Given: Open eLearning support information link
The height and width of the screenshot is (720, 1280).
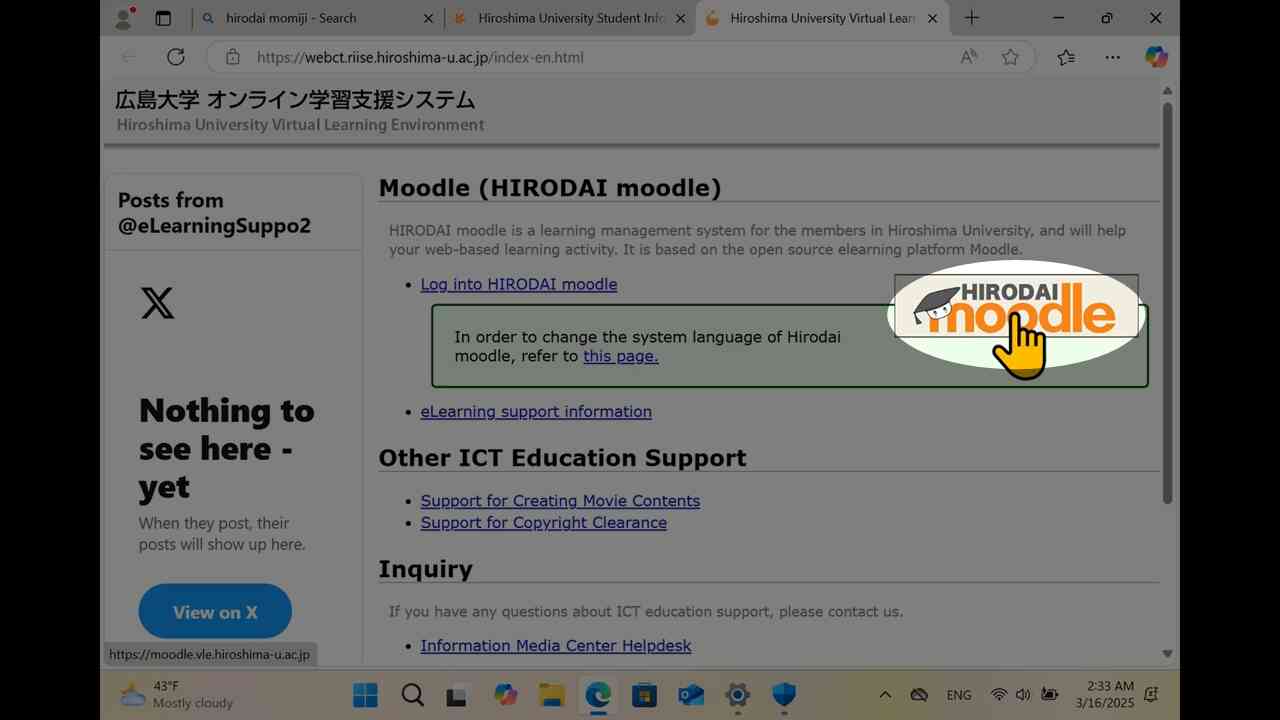Looking at the screenshot, I should click(x=536, y=411).
